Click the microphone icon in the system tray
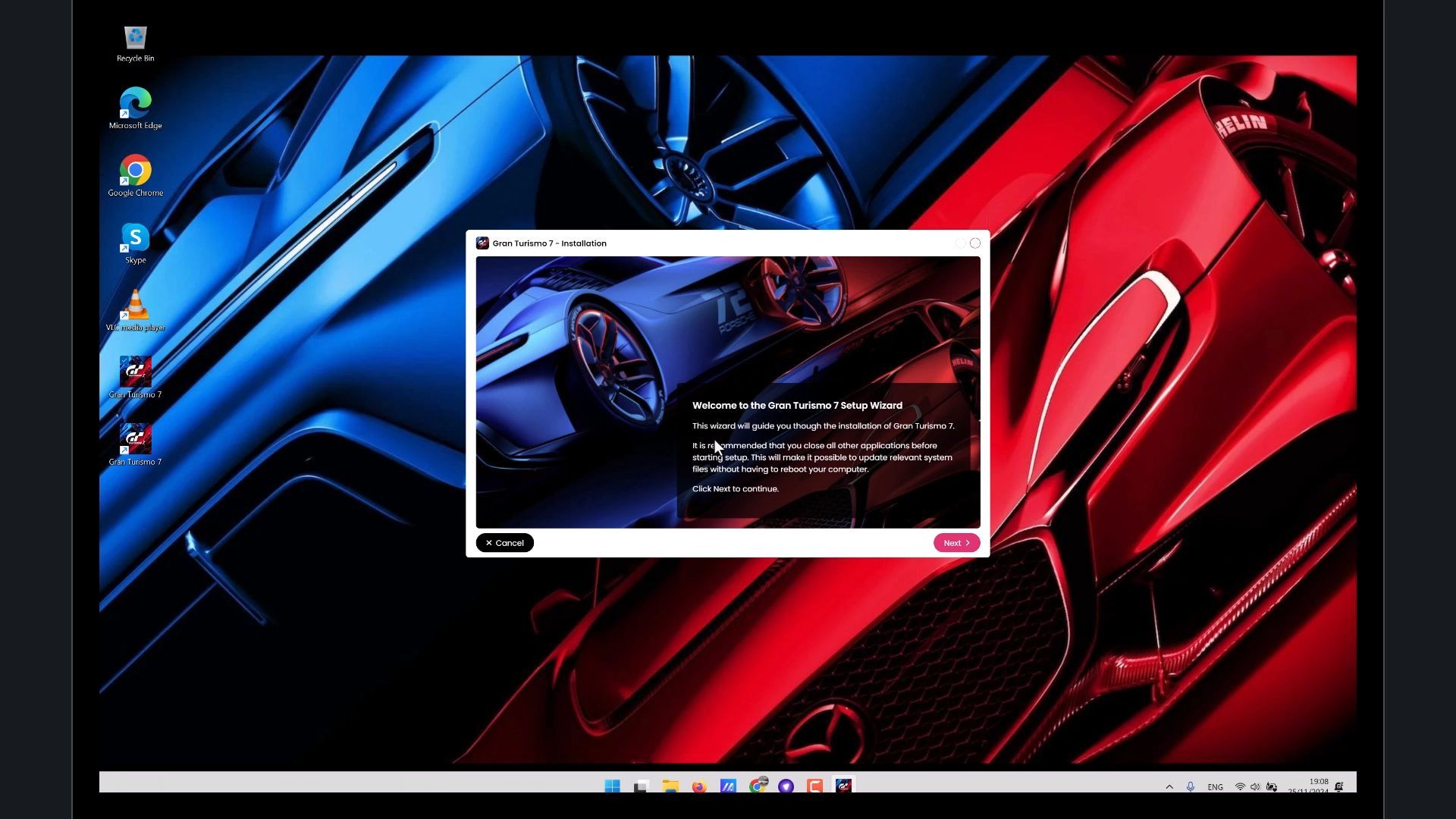The width and height of the screenshot is (1456, 819). click(1191, 787)
